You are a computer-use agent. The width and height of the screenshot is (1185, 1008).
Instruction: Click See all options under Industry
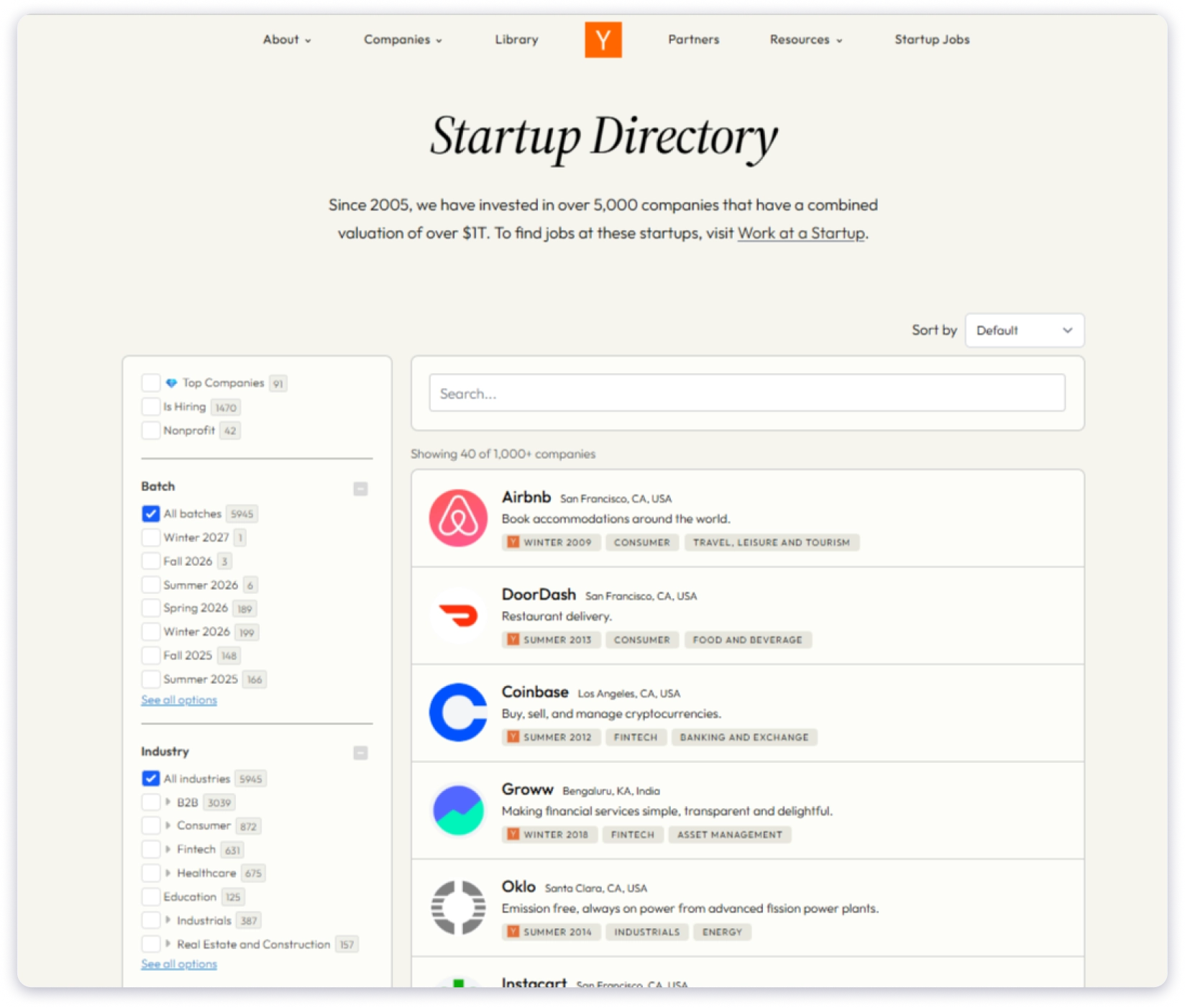tap(179, 963)
